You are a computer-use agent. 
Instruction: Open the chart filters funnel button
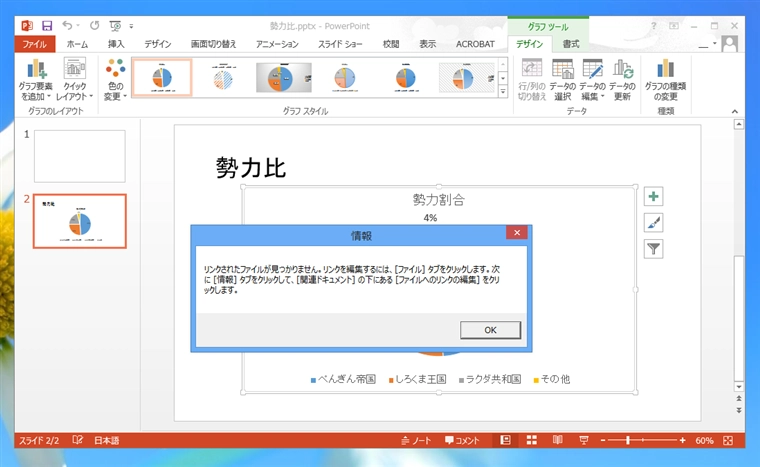coord(653,249)
